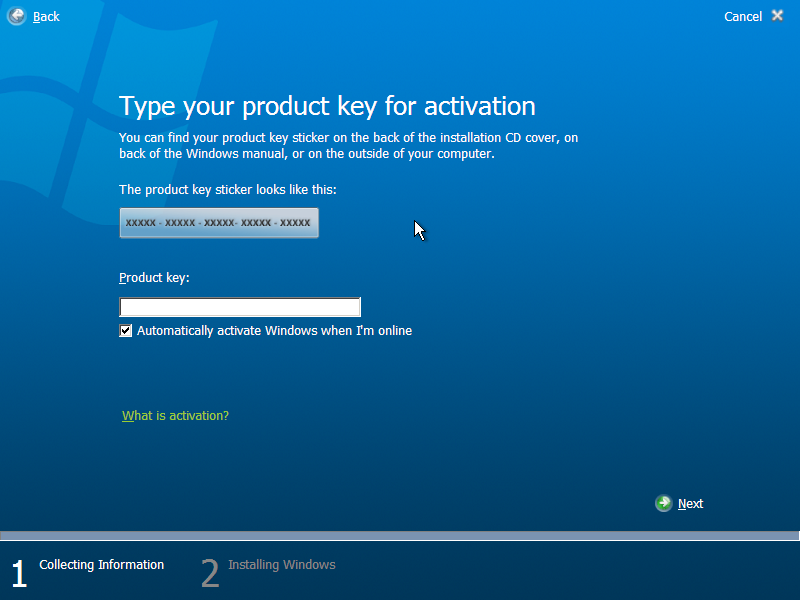
Task: Click Cancel to exit setup
Action: tap(742, 16)
